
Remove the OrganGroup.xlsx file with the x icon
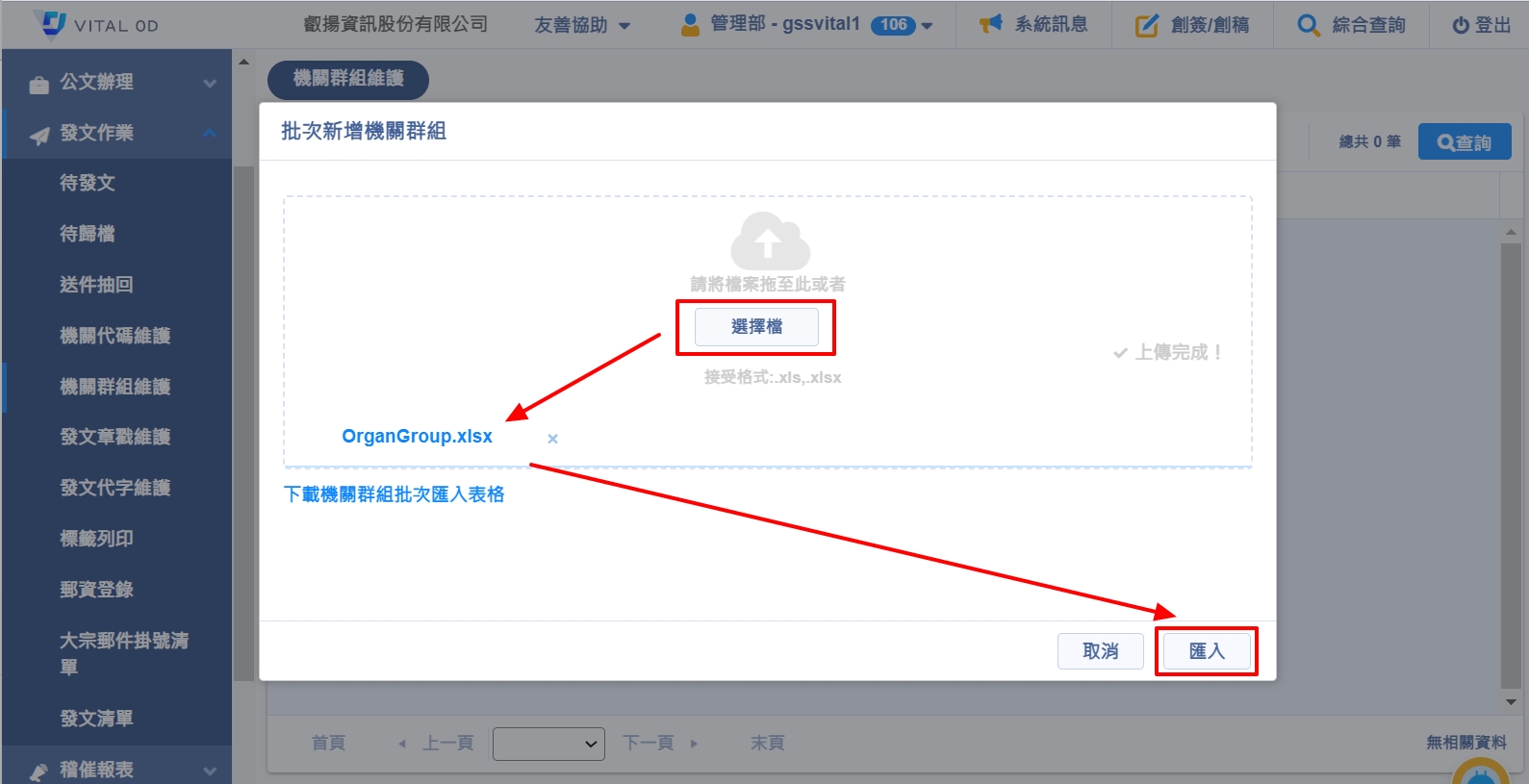pos(552,439)
